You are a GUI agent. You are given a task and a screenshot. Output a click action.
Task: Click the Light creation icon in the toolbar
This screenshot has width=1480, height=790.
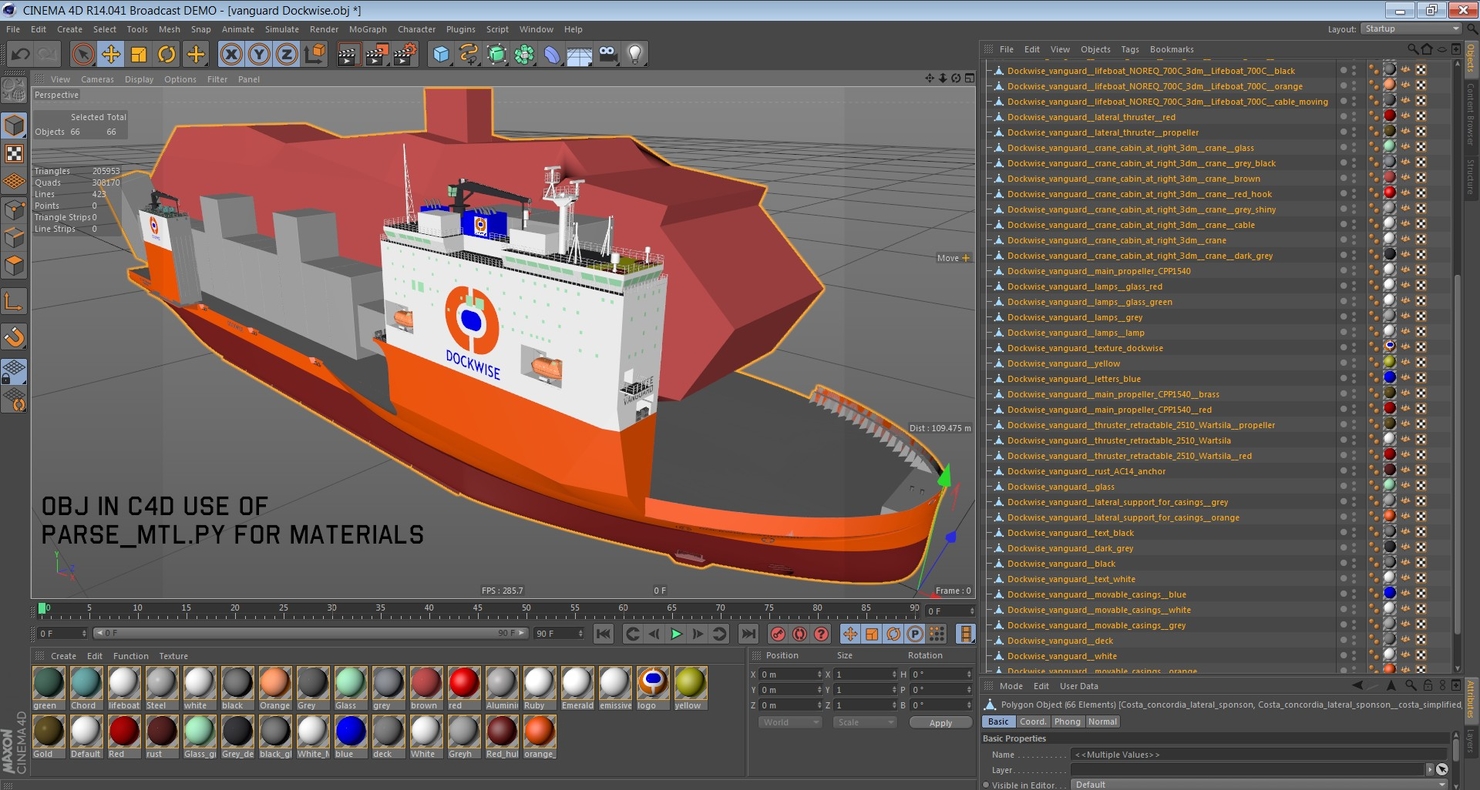click(637, 53)
